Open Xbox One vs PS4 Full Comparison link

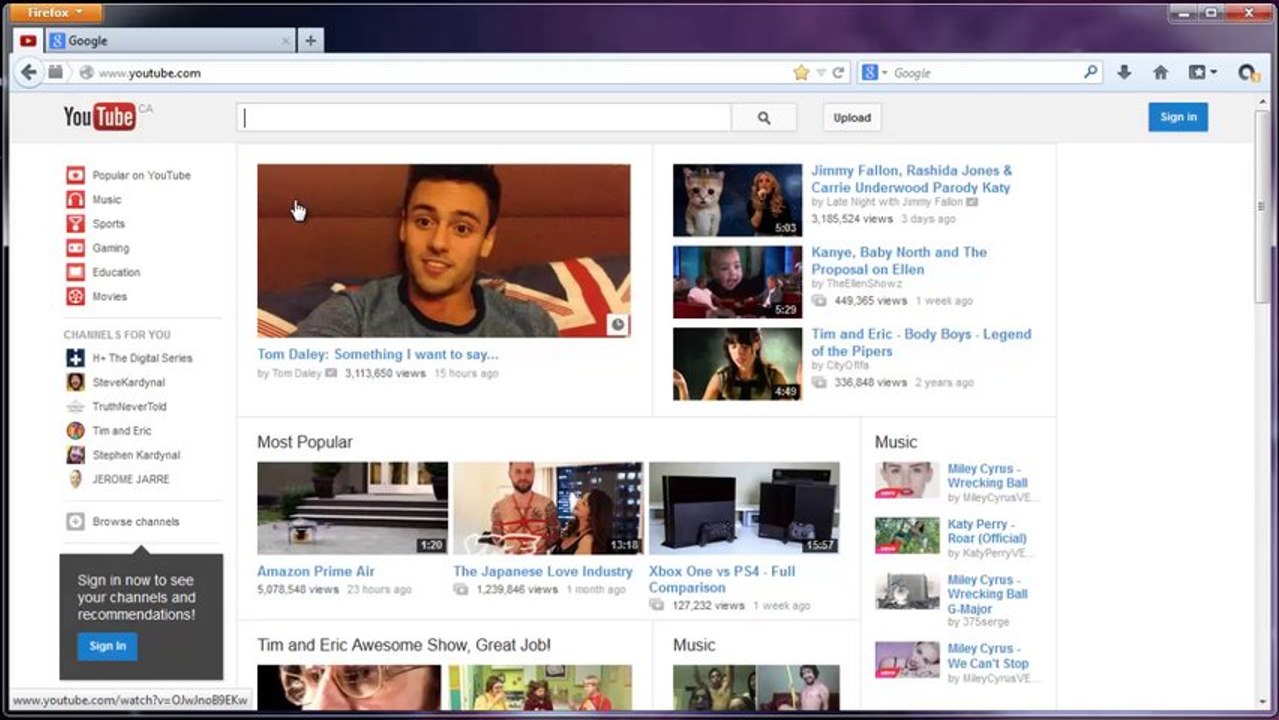(722, 579)
